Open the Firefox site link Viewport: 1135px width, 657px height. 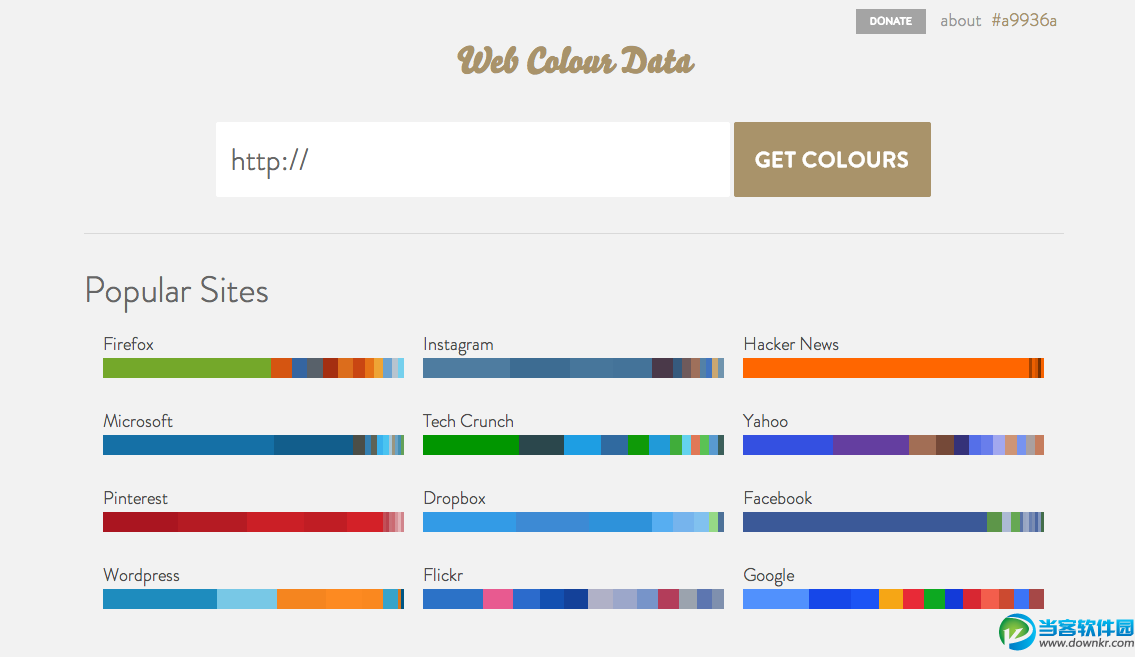point(128,344)
